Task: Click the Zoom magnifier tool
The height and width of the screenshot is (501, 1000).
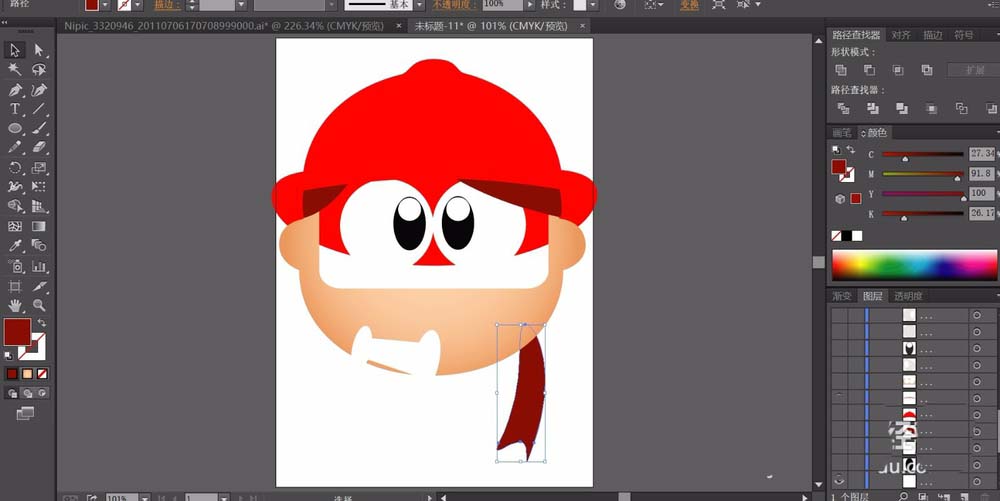Action: tap(39, 305)
